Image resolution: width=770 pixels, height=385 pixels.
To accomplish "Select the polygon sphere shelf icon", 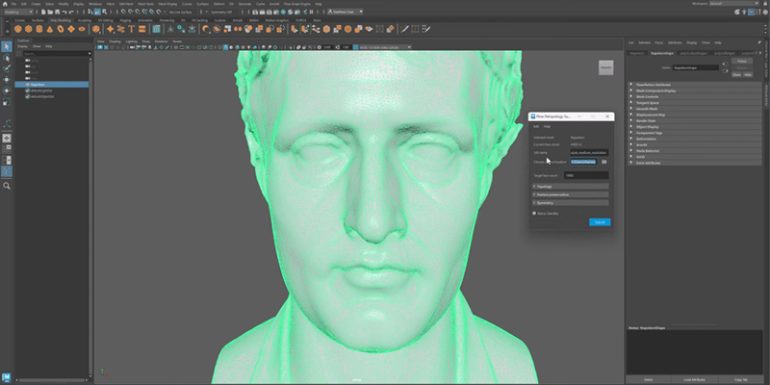I will point(18,29).
